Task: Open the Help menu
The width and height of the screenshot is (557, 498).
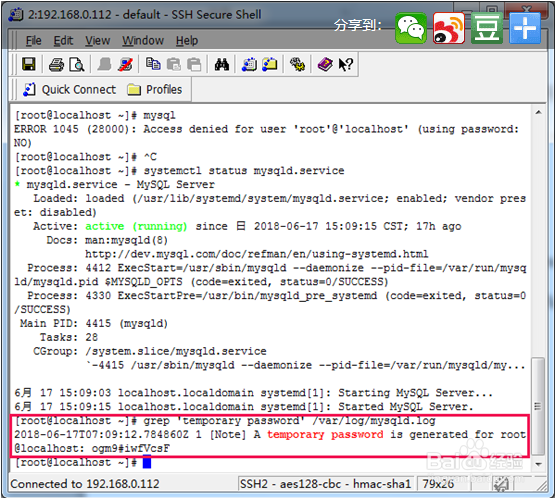Action: click(x=187, y=40)
